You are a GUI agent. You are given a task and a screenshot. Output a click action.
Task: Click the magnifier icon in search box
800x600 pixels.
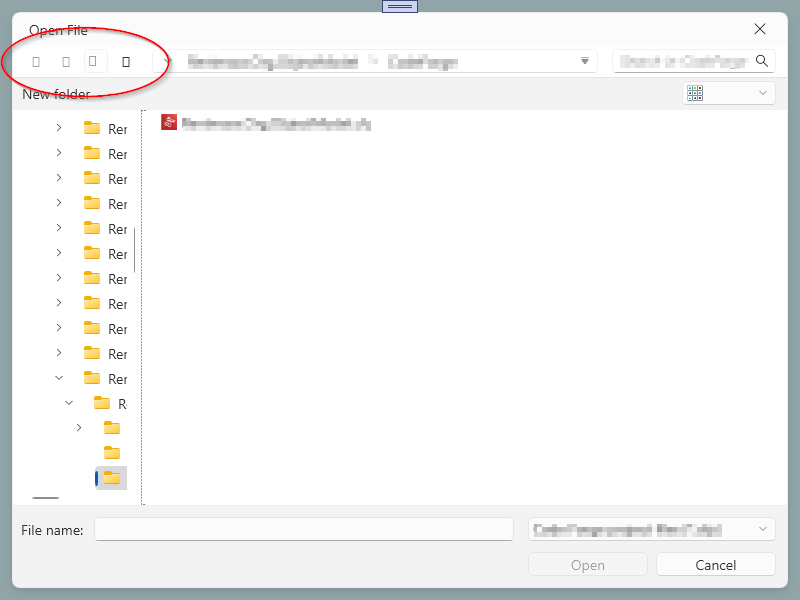(762, 61)
